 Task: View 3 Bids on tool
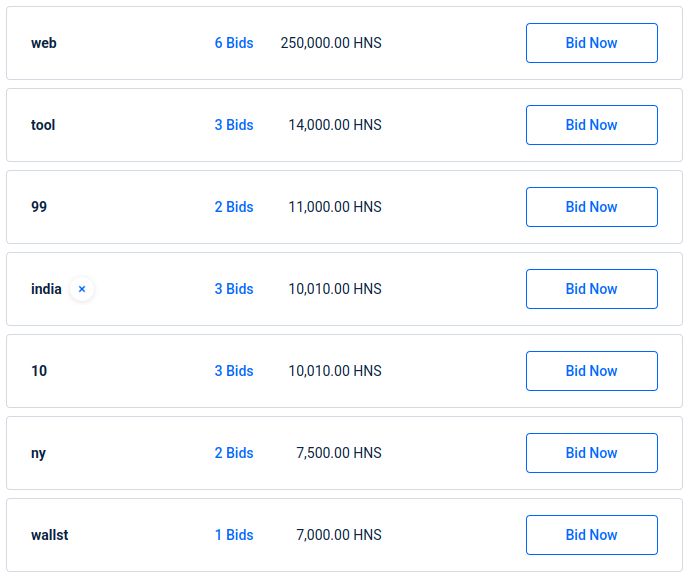234,125
